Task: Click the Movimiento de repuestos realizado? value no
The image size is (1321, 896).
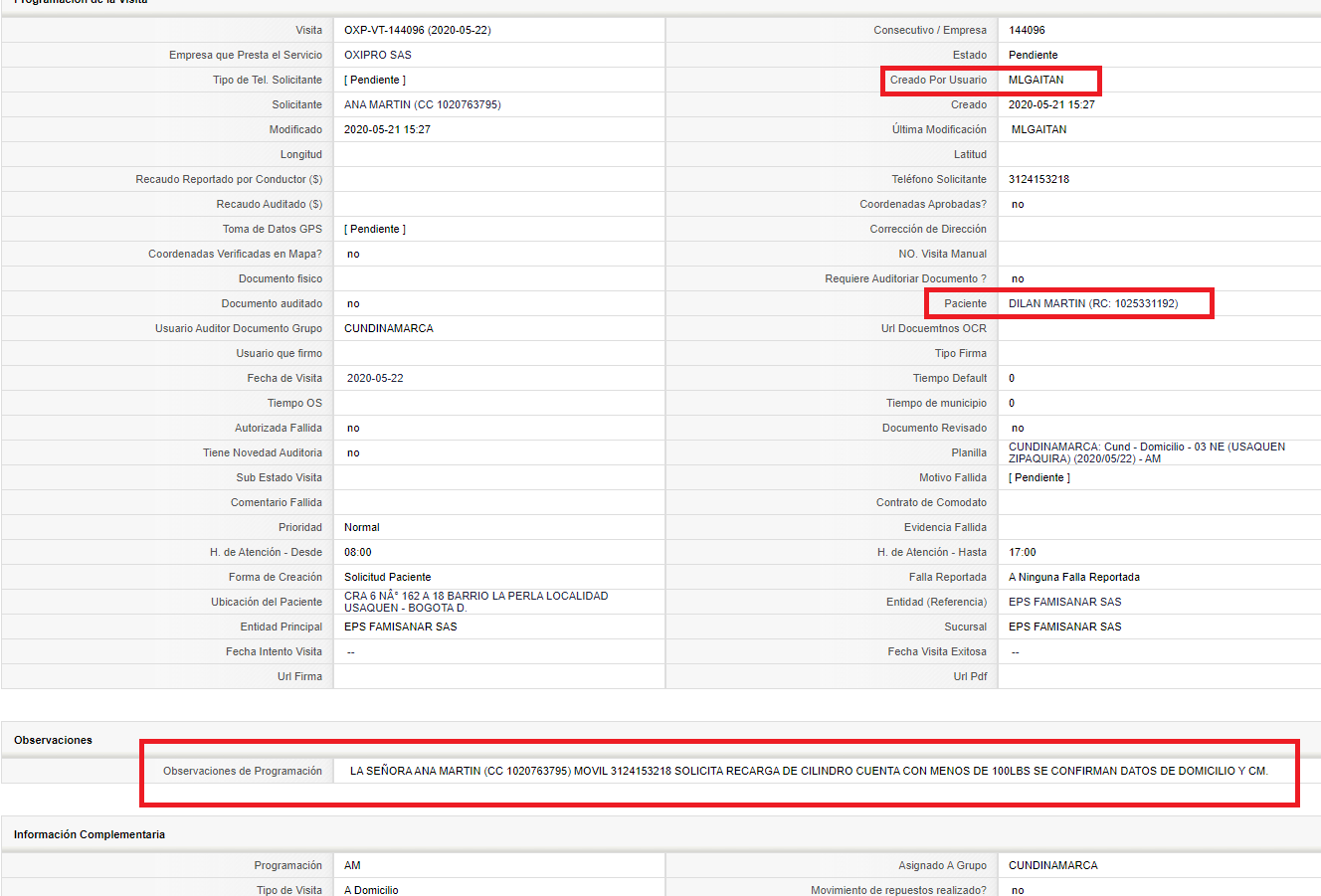Action: 1018,890
